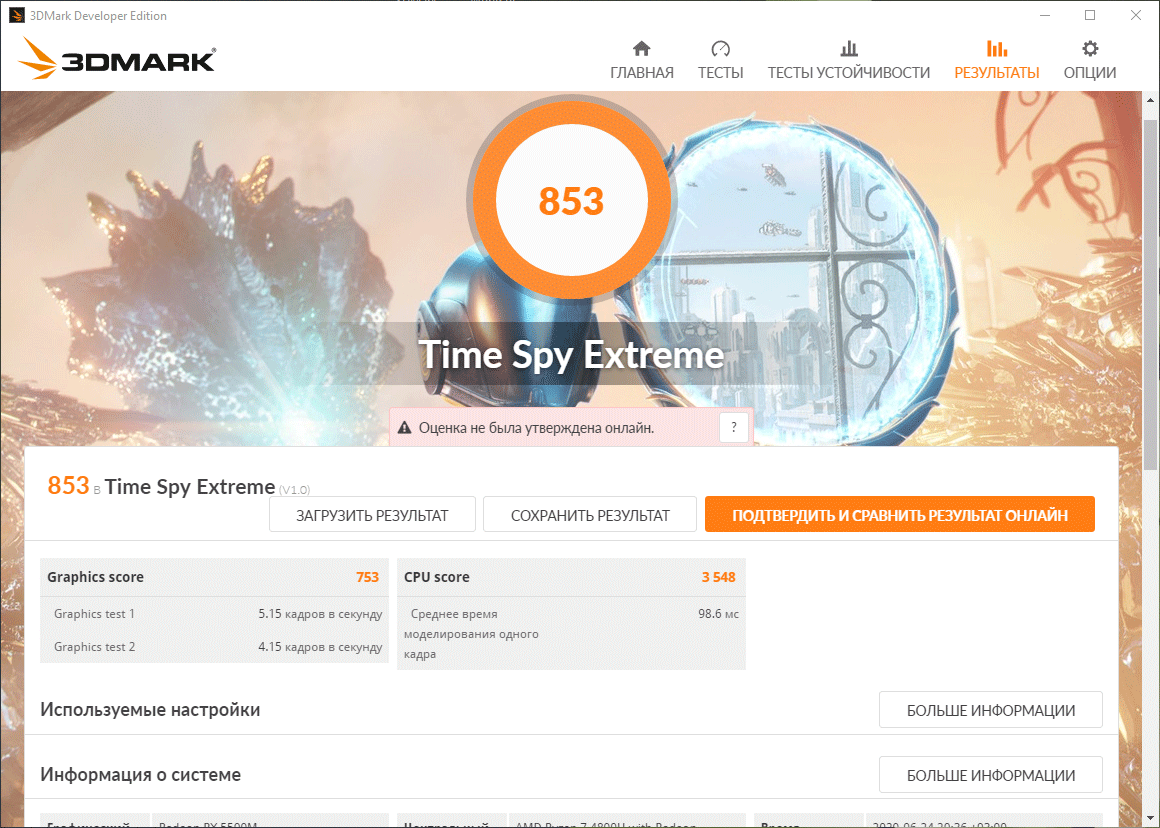Click the warning triangle icon in validation notice
Viewport: 1160px width, 828px height.
tap(404, 428)
